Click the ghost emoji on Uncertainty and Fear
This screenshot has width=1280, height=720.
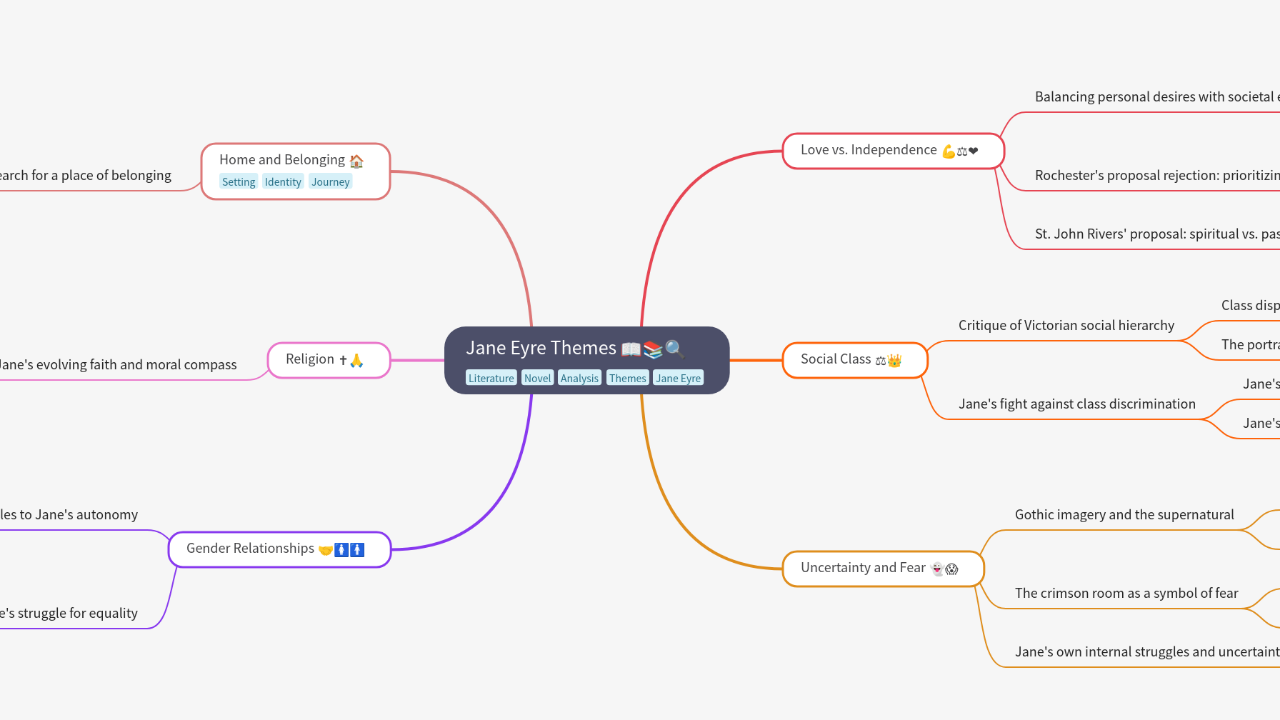937,569
